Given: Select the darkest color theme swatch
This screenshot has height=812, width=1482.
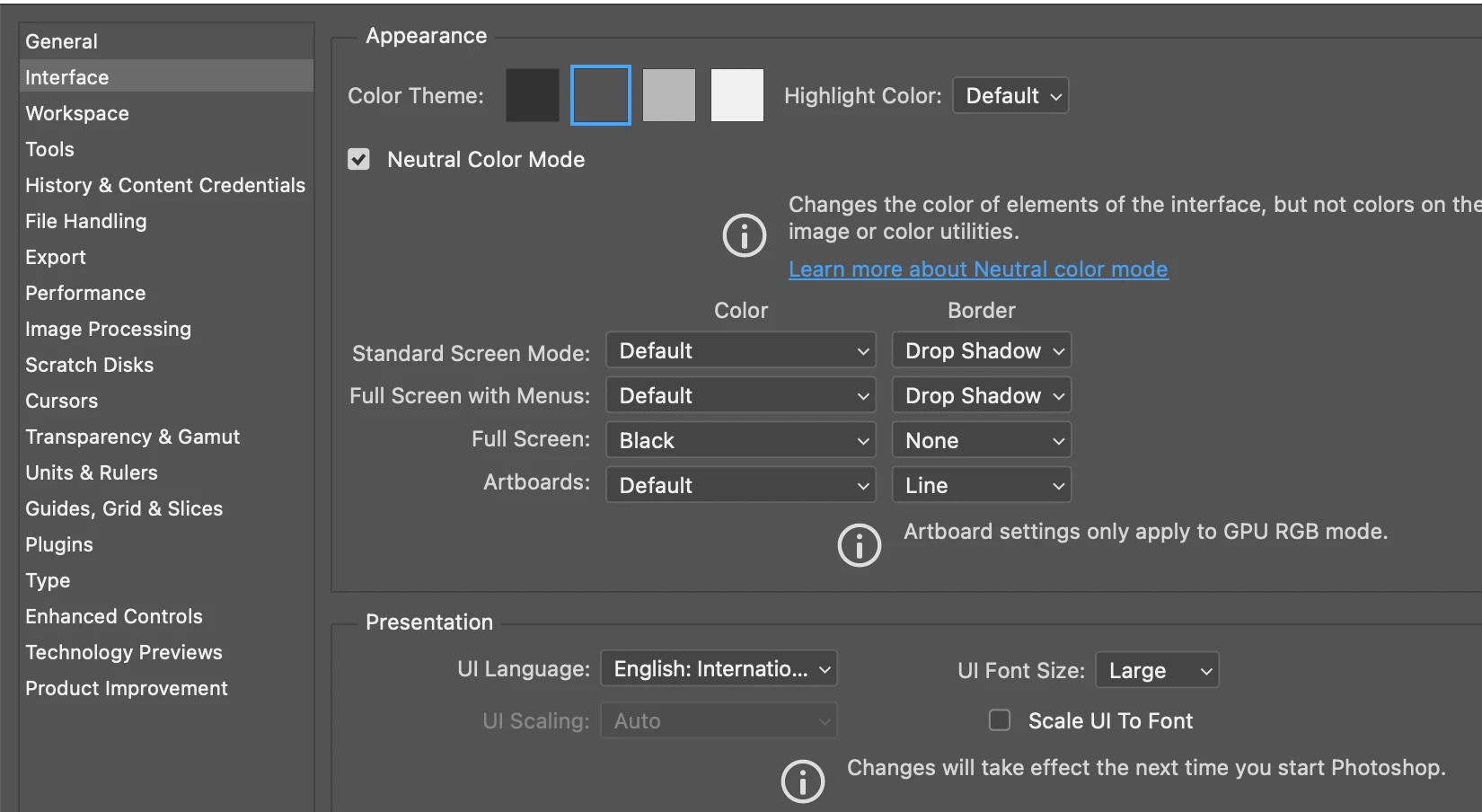Looking at the screenshot, I should (x=533, y=95).
